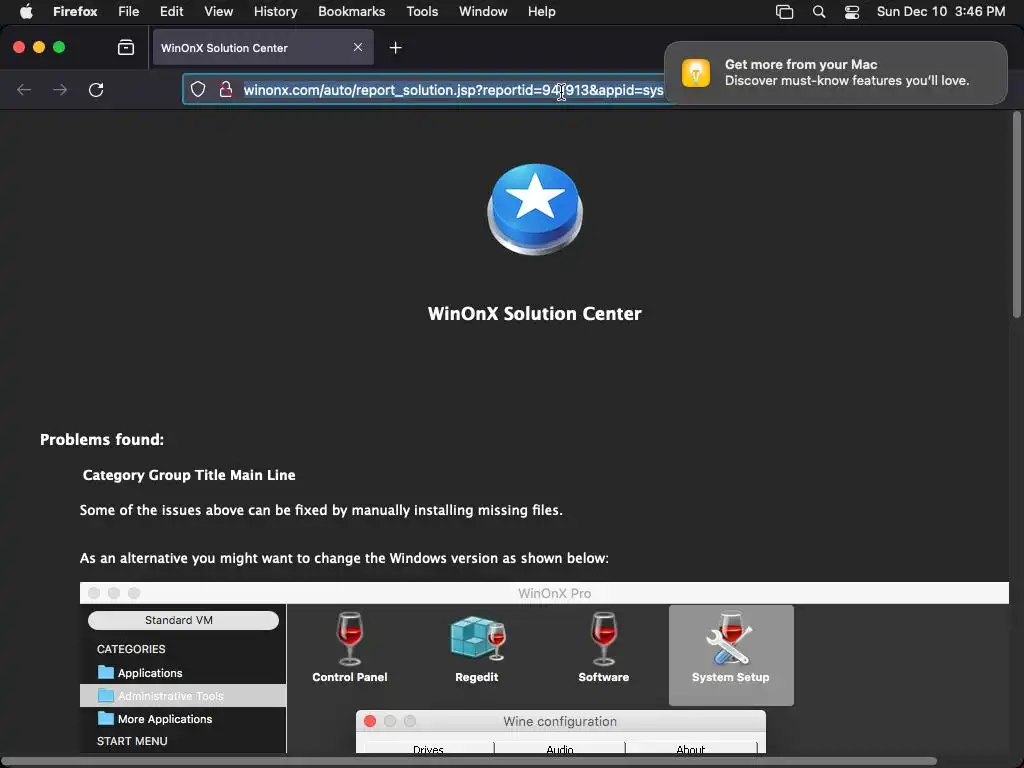Click Category Group Title Main Line text
The height and width of the screenshot is (768, 1024).
tap(189, 475)
